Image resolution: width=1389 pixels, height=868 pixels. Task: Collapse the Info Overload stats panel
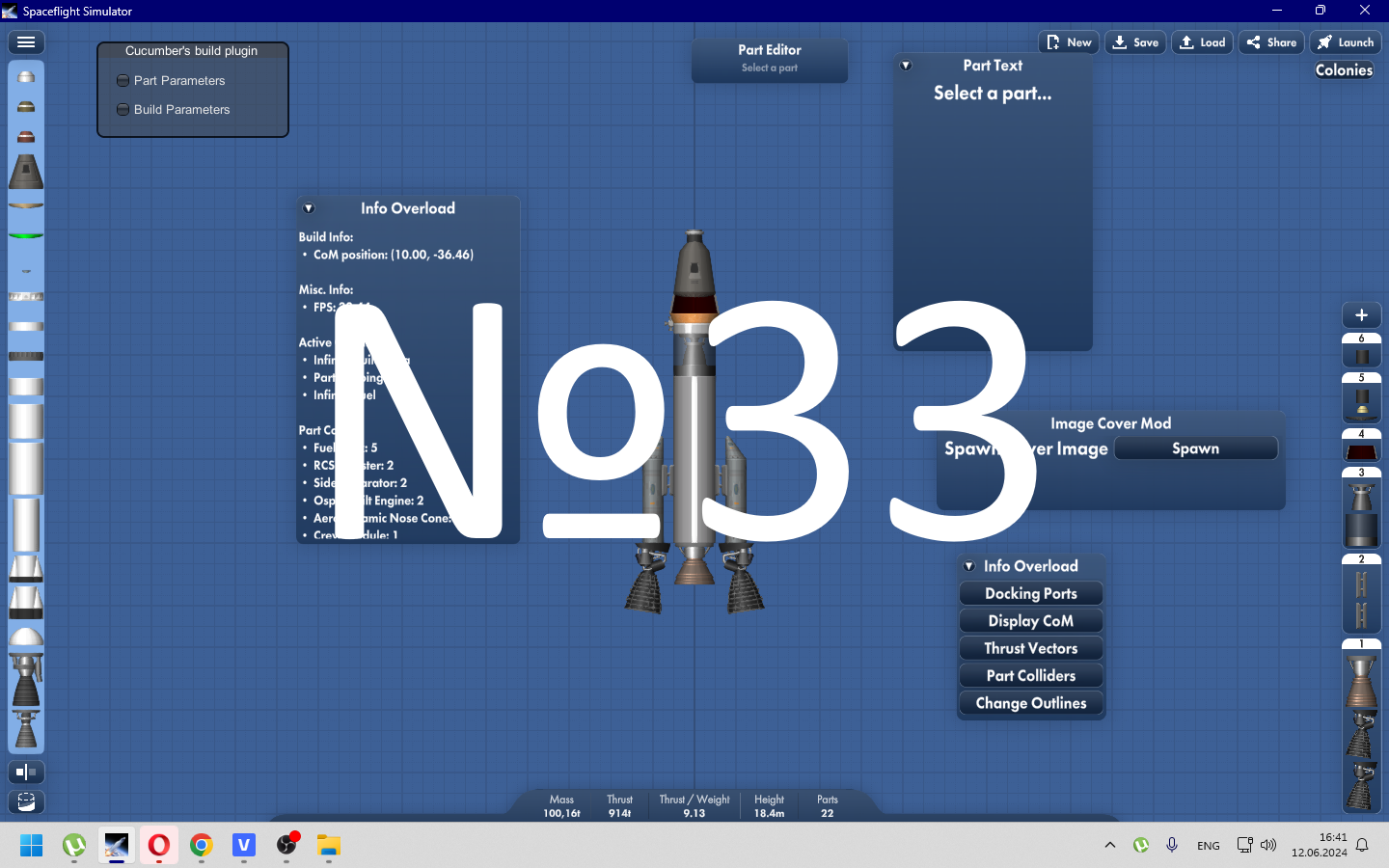[x=309, y=208]
